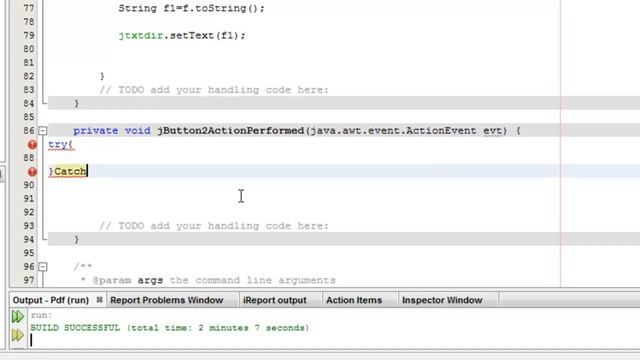Click line number 86 in the gutter

[x=29, y=131]
